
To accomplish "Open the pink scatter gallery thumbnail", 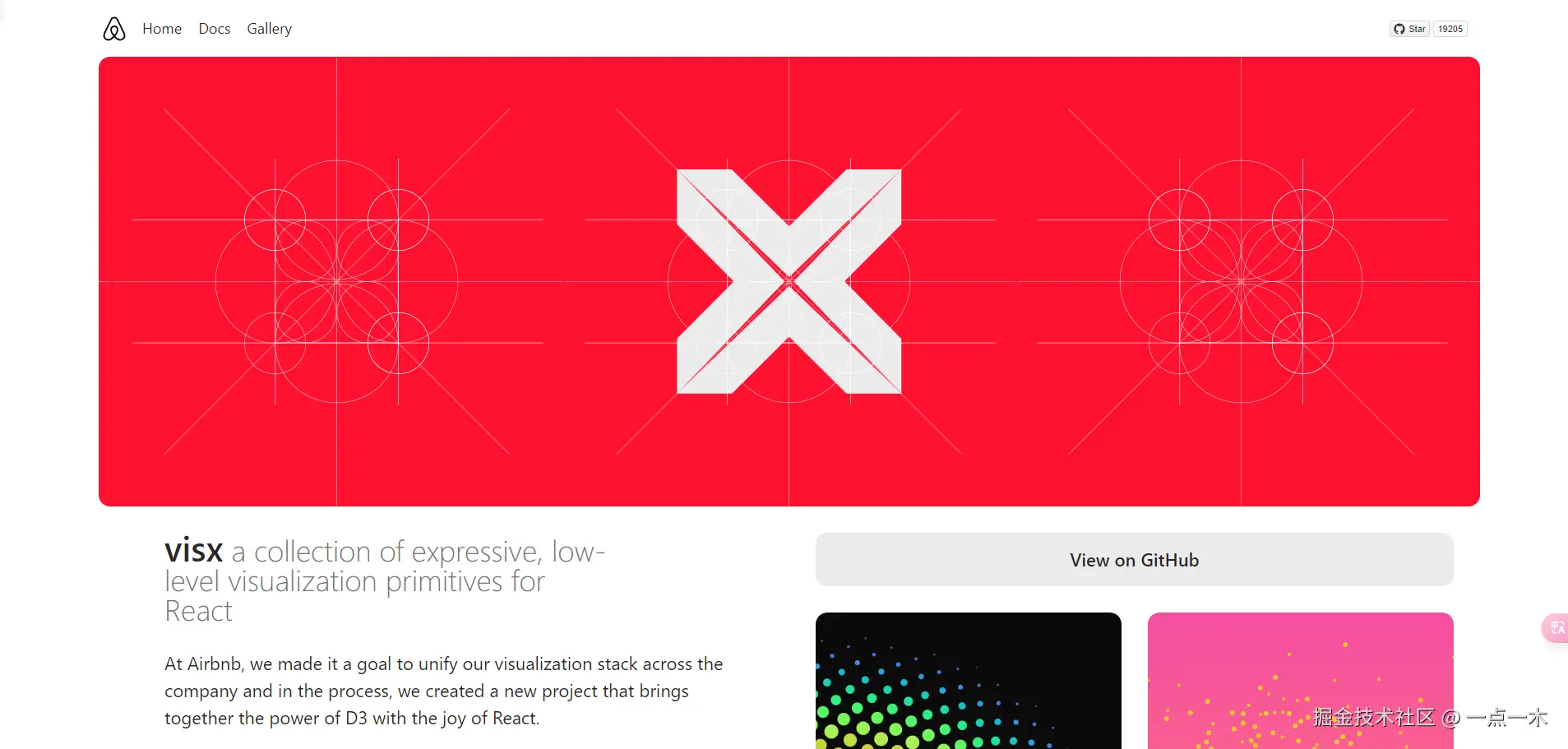I will pos(1301,681).
